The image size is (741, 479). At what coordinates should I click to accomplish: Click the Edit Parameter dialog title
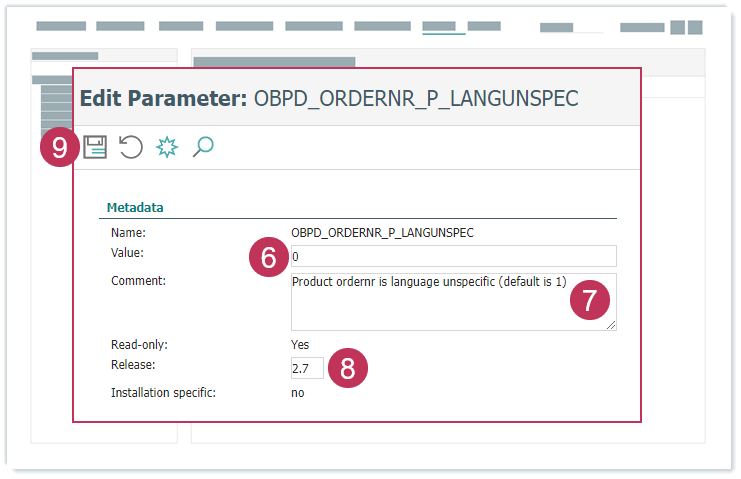pos(328,98)
